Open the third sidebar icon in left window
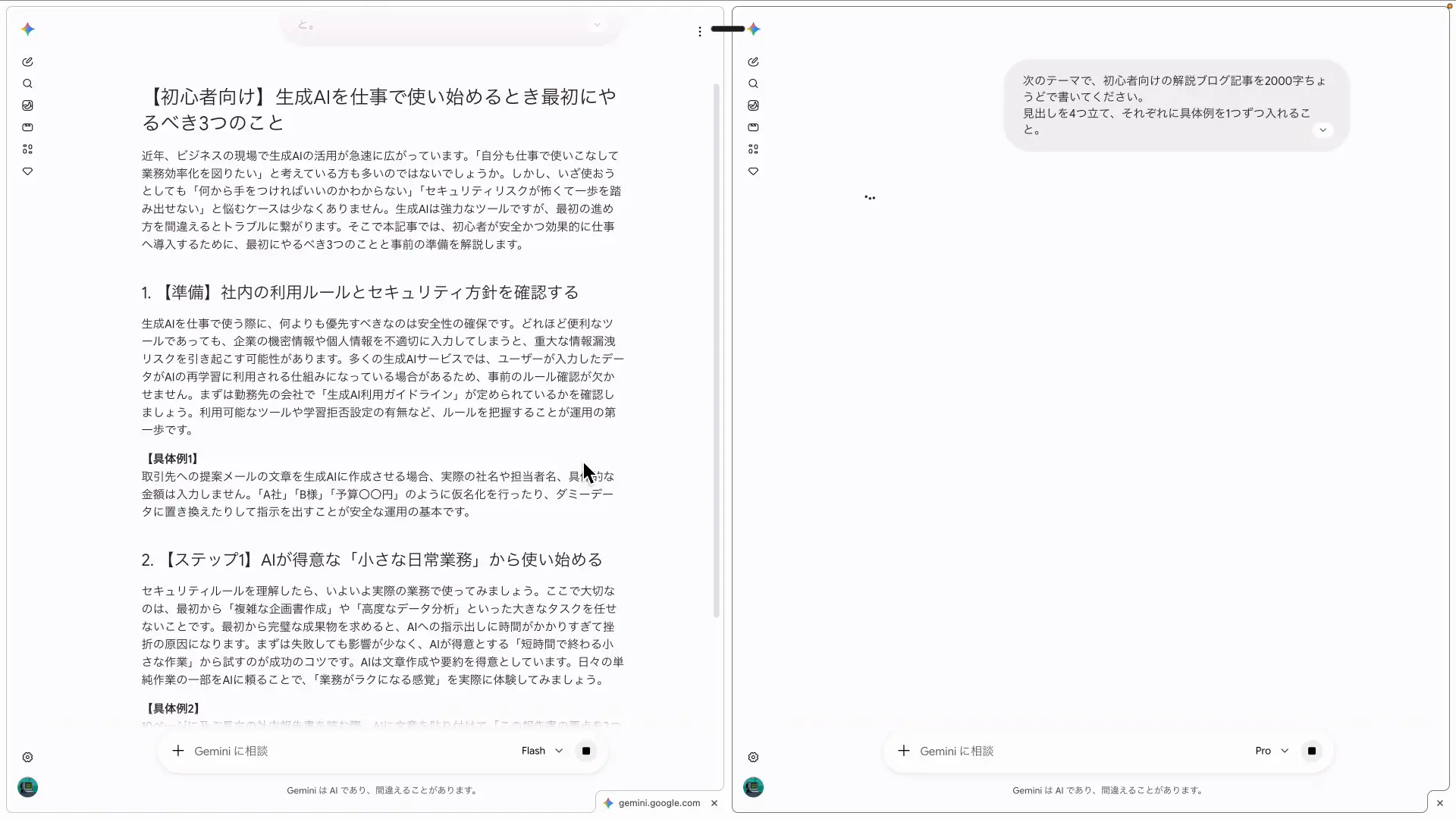This screenshot has width=1456, height=819. click(28, 105)
